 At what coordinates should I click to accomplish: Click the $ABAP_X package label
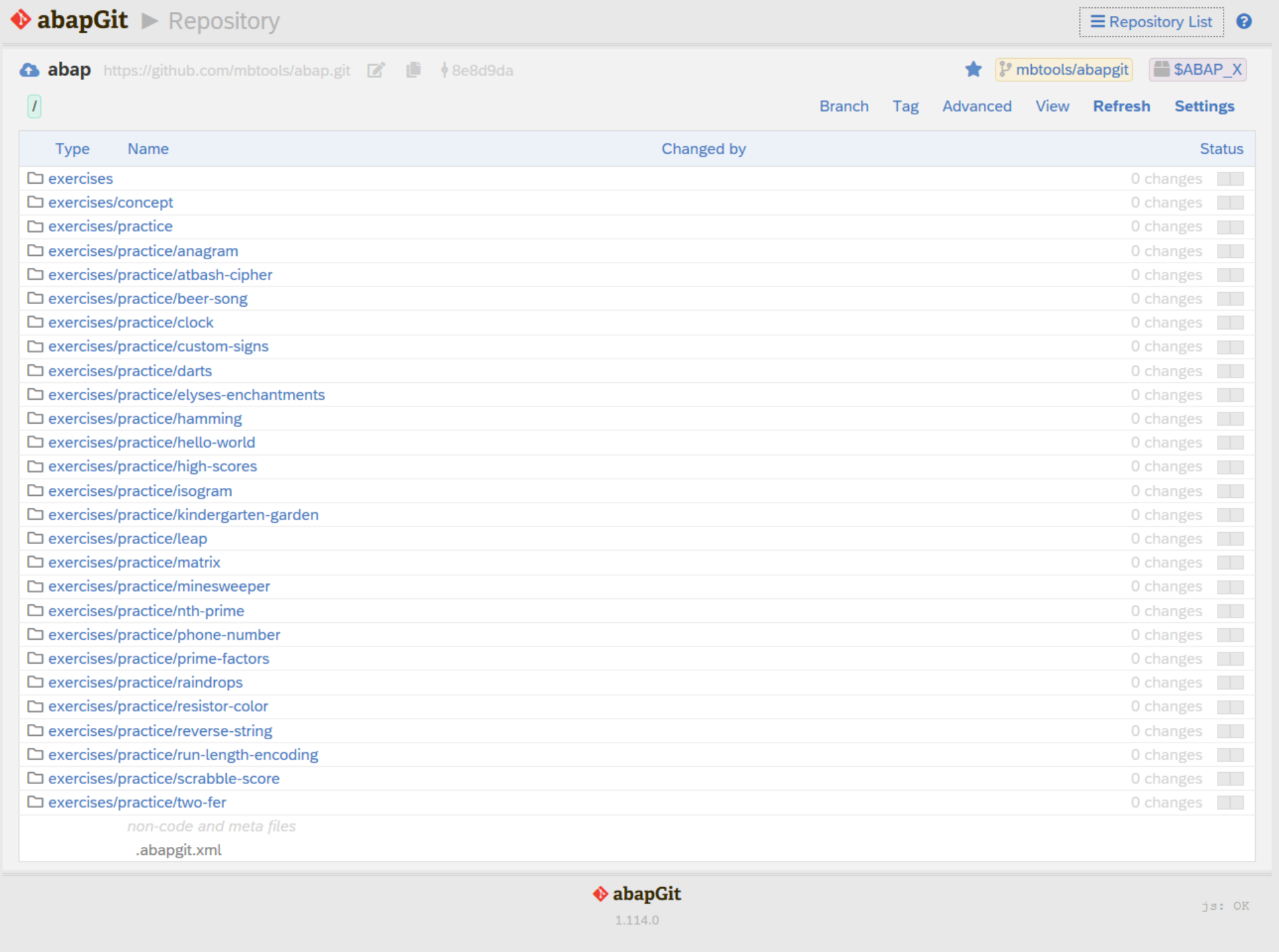(1198, 69)
